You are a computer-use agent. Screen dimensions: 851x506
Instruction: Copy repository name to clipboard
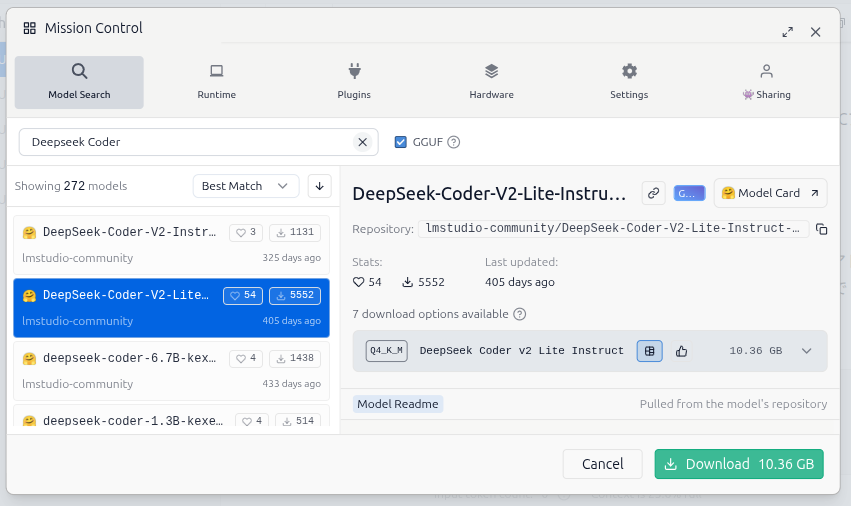pyautogui.click(x=821, y=229)
